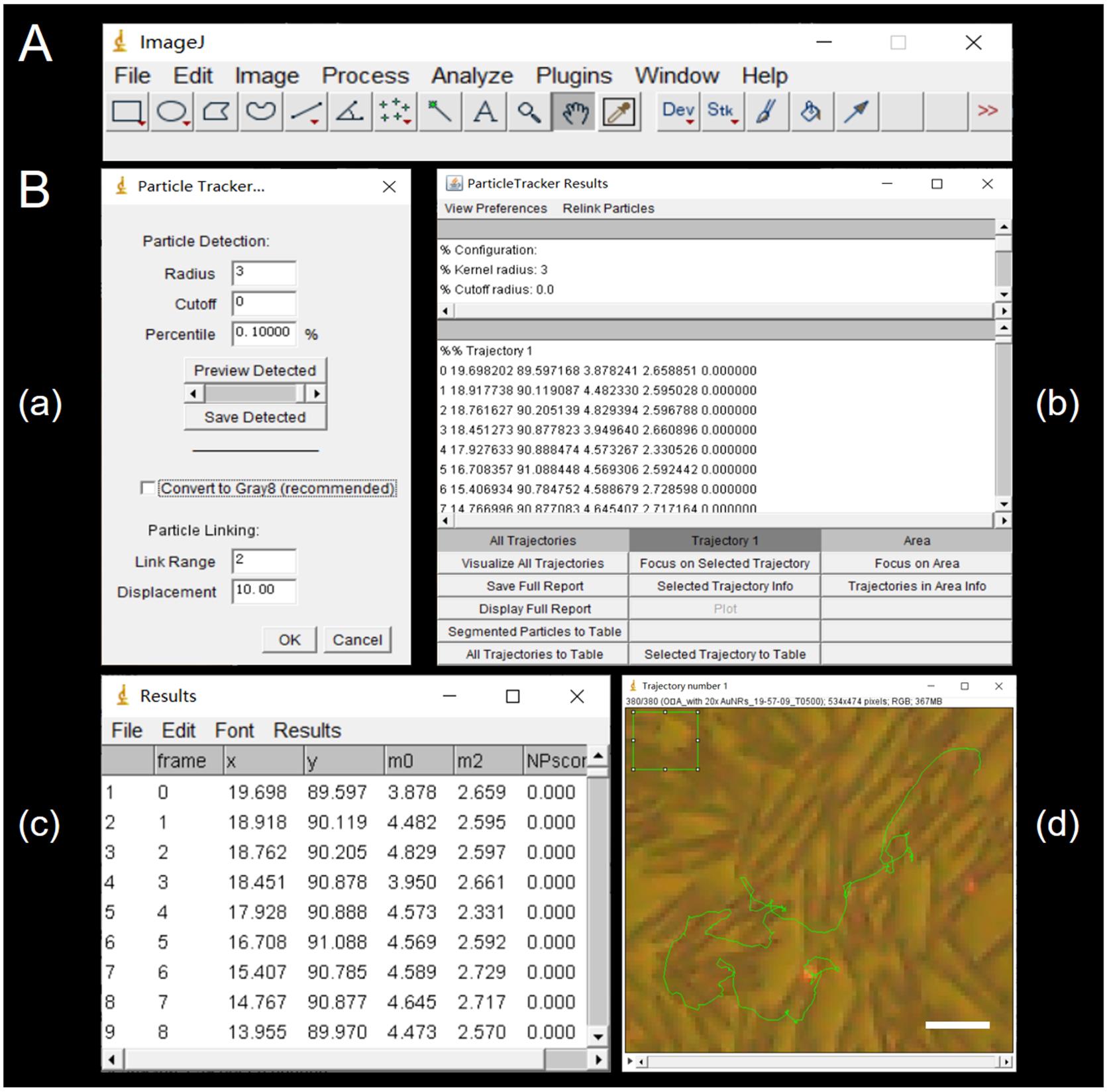Screen dimensions: 1107x1092
Task: Open the Window menu
Action: [x=677, y=75]
